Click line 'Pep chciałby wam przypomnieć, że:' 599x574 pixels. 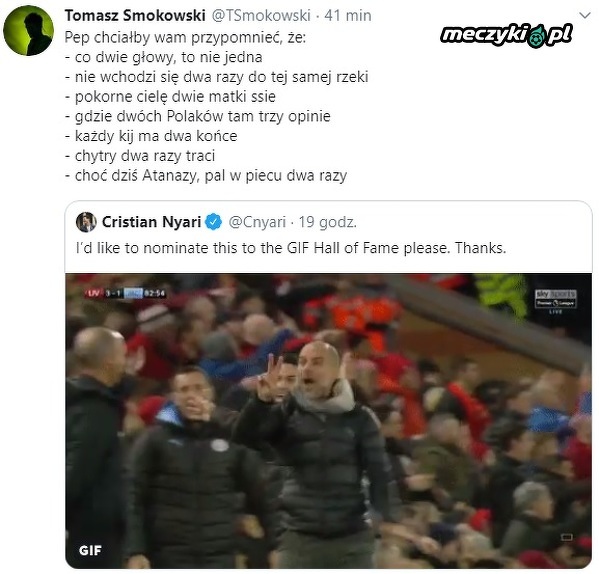click(x=185, y=37)
